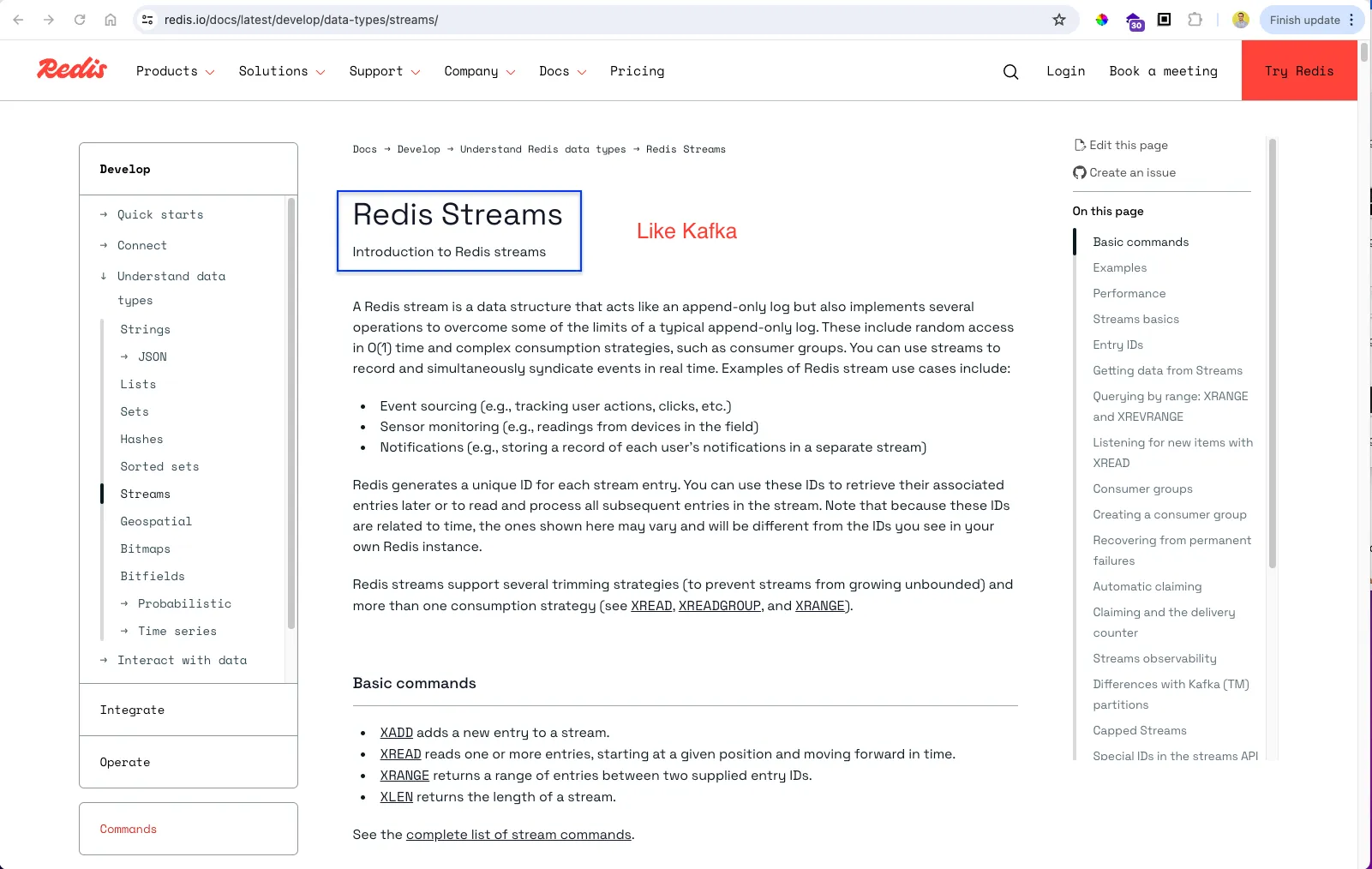Screen dimensions: 1372x869
Task: Click Understand Redis data types breadcrumb
Action: (543, 149)
